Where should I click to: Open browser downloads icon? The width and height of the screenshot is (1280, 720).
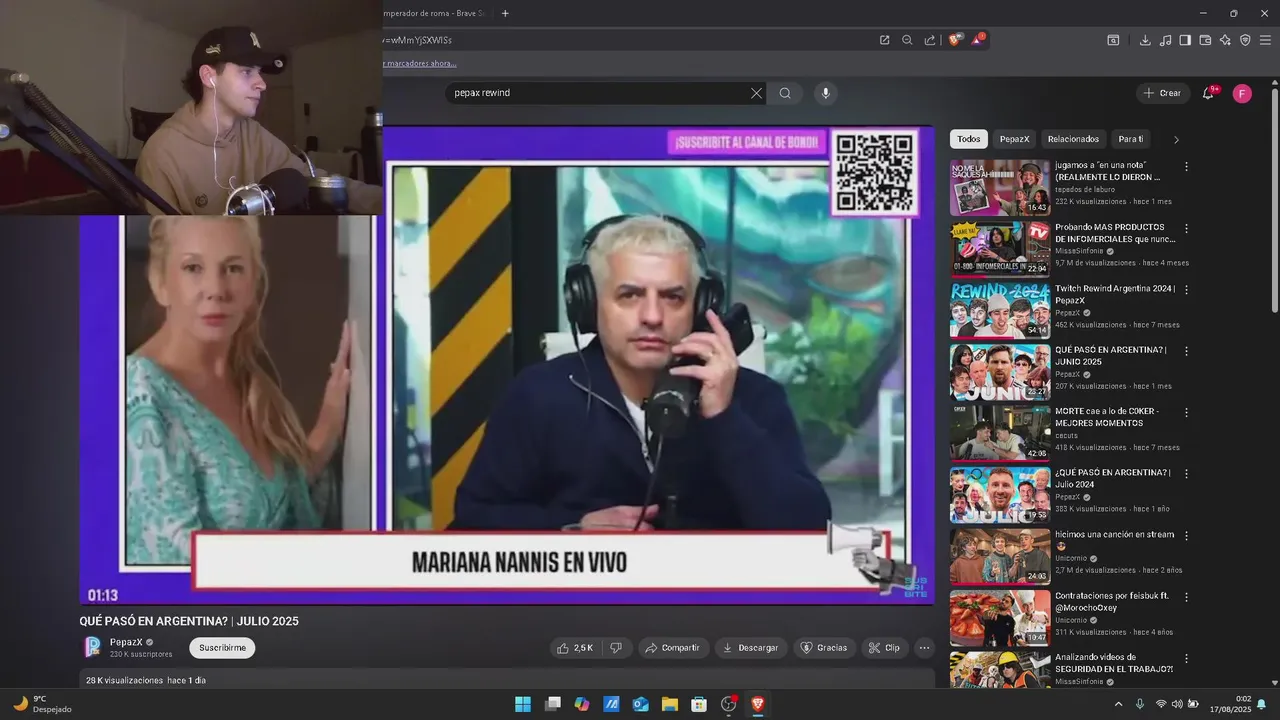tap(1145, 40)
